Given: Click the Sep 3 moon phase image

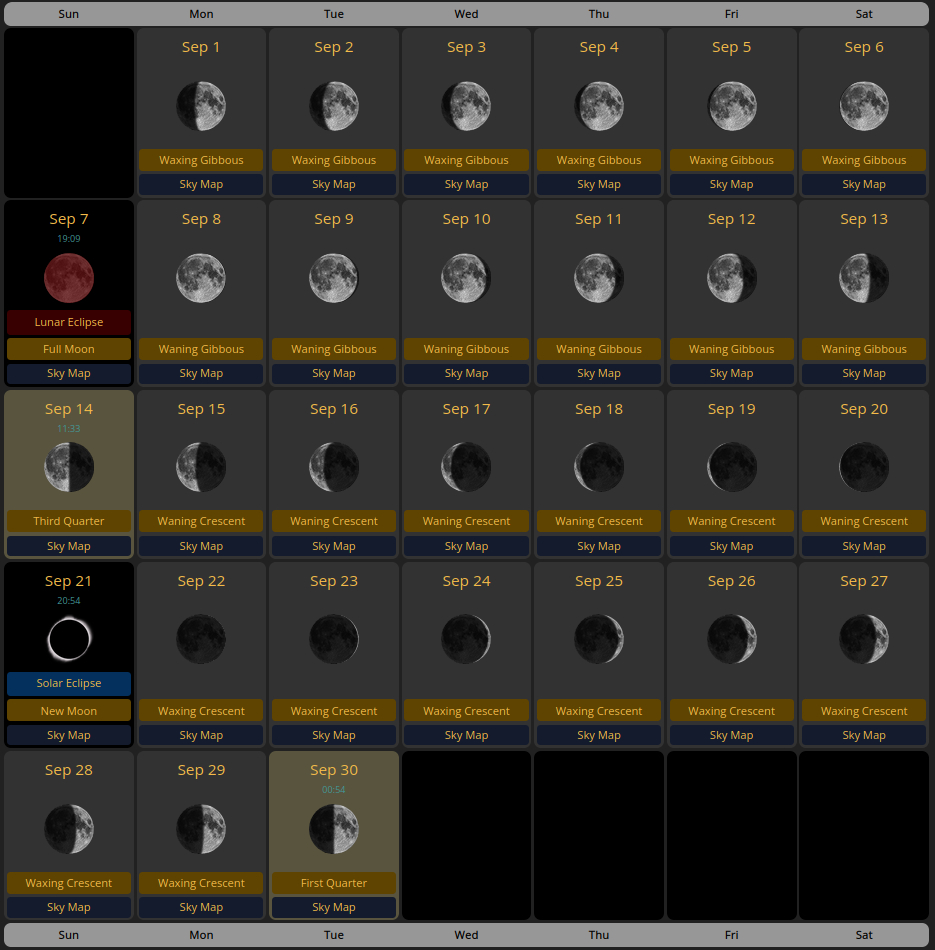Looking at the screenshot, I should [x=466, y=106].
